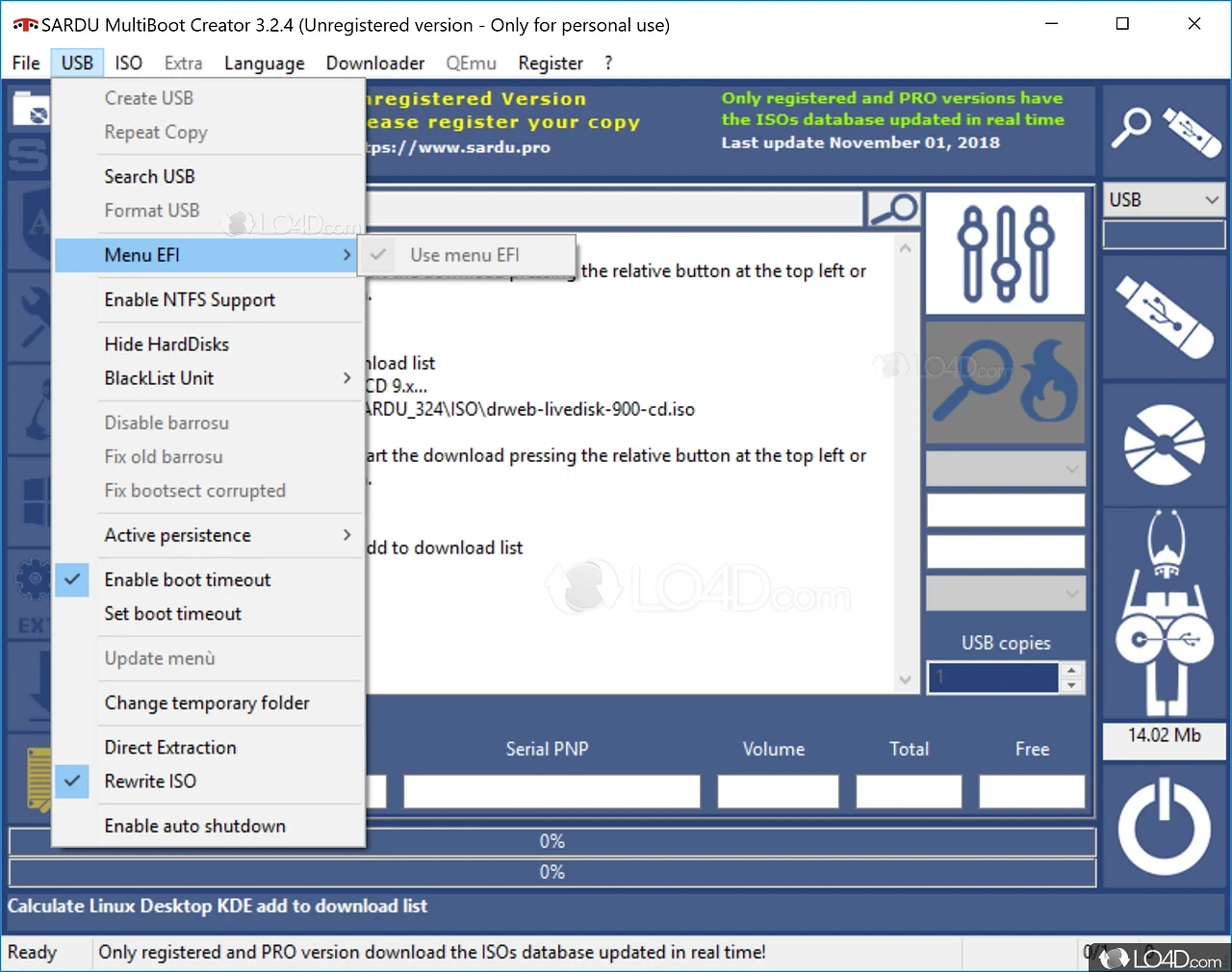
Task: Click the search text field
Action: [613, 209]
